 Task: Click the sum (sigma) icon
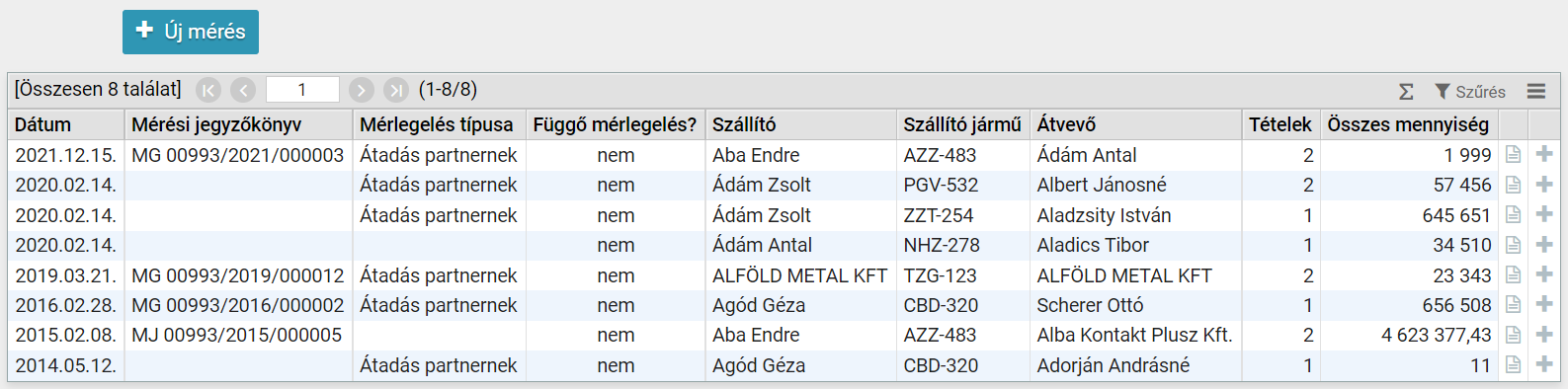click(1406, 91)
